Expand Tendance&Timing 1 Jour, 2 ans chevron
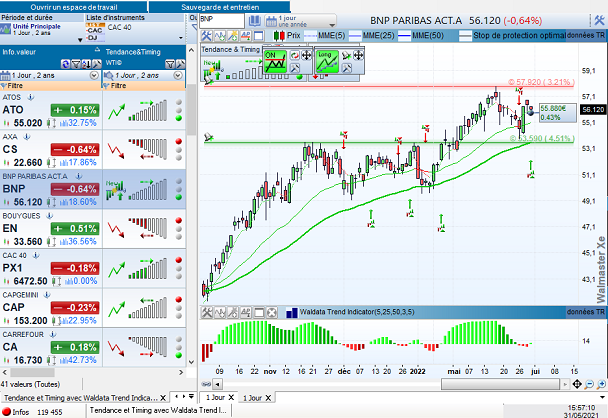 [178, 75]
